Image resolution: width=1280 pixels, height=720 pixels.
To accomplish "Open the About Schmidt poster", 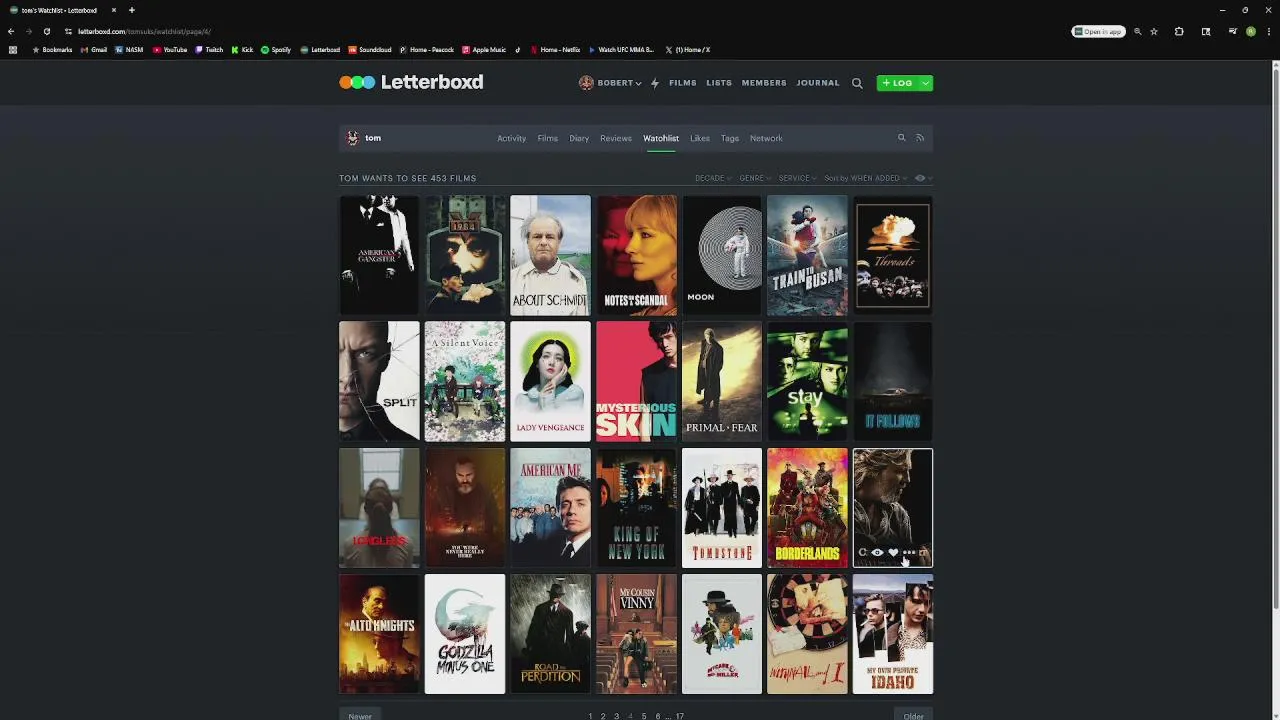I will (551, 255).
